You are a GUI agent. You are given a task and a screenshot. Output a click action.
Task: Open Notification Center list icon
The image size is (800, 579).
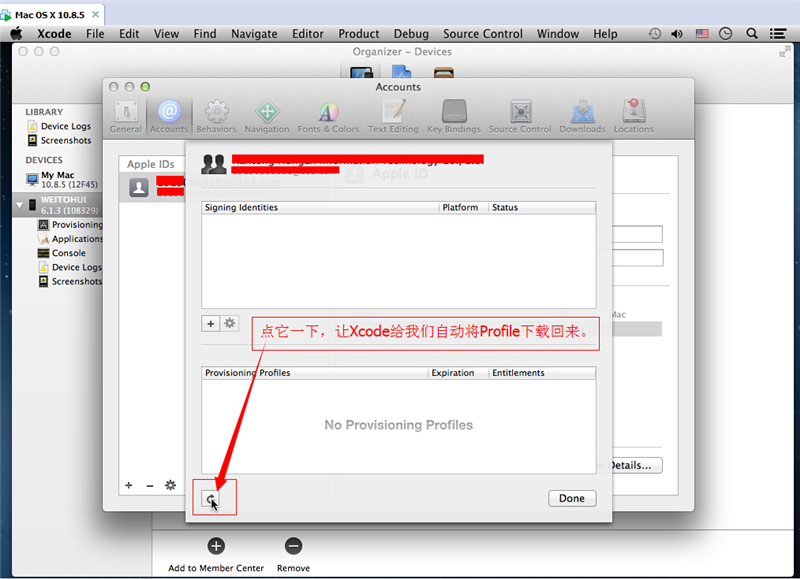[778, 34]
